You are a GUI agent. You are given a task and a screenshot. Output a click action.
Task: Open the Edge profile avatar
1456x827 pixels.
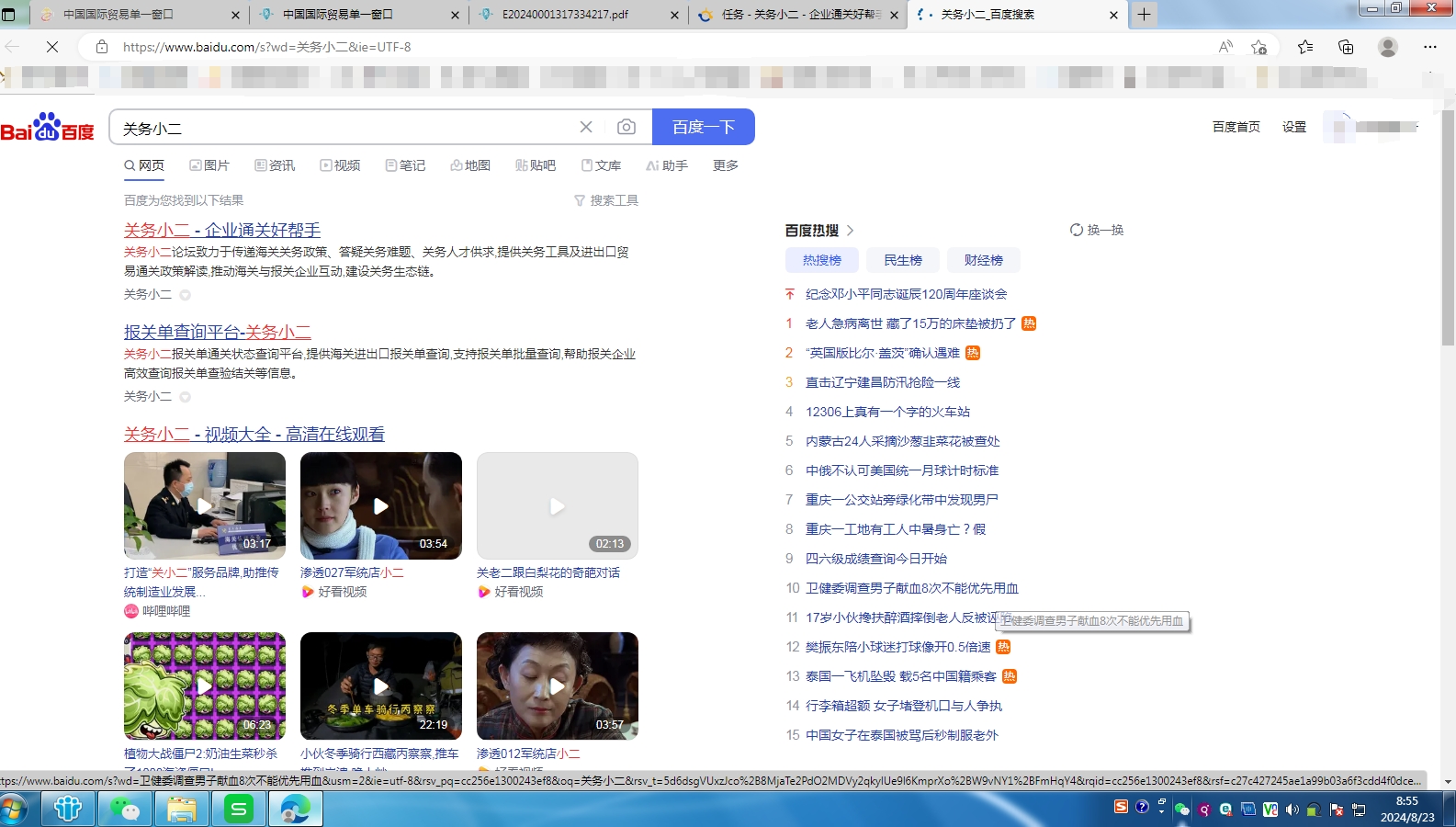(x=1388, y=47)
